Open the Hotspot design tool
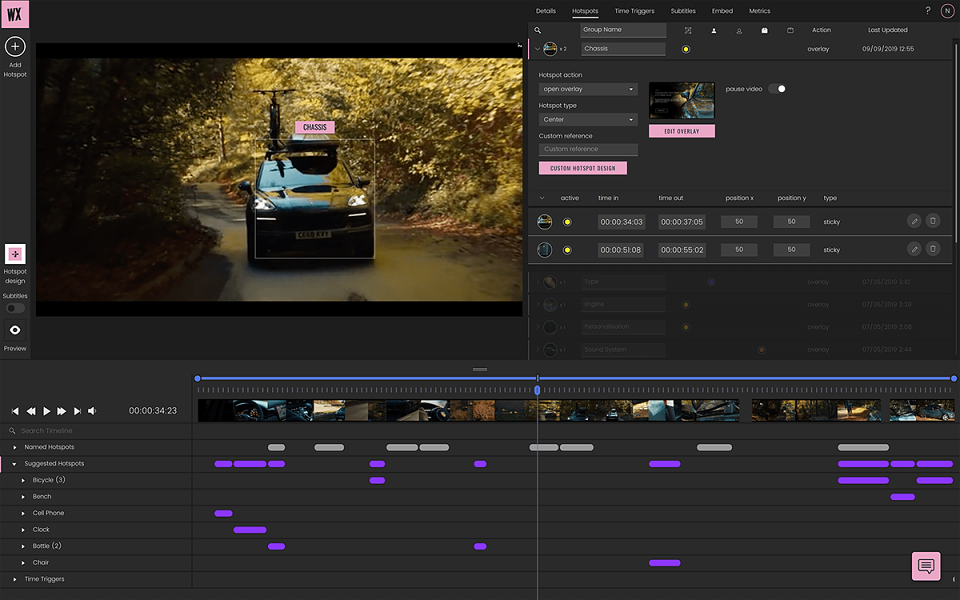960x600 pixels. (15, 253)
